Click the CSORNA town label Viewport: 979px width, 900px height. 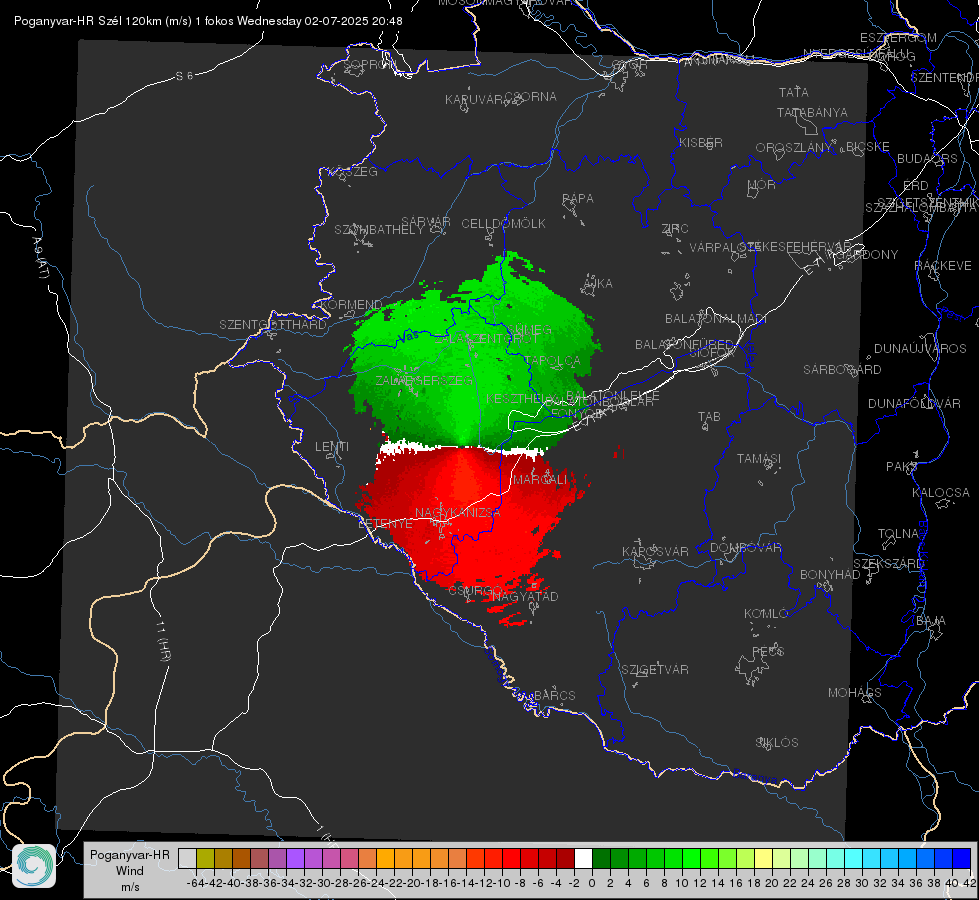point(531,97)
